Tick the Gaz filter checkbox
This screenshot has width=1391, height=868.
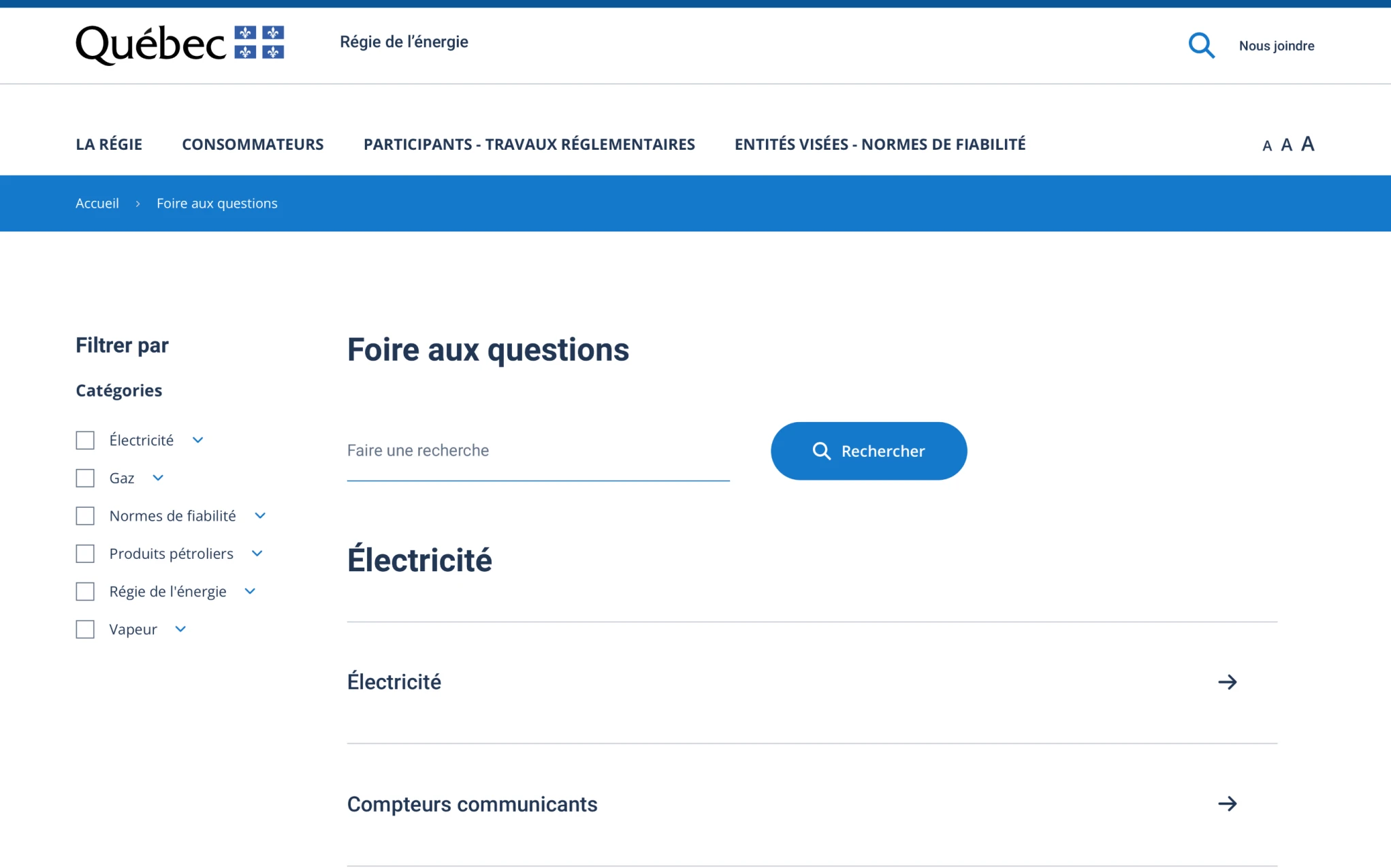(85, 479)
